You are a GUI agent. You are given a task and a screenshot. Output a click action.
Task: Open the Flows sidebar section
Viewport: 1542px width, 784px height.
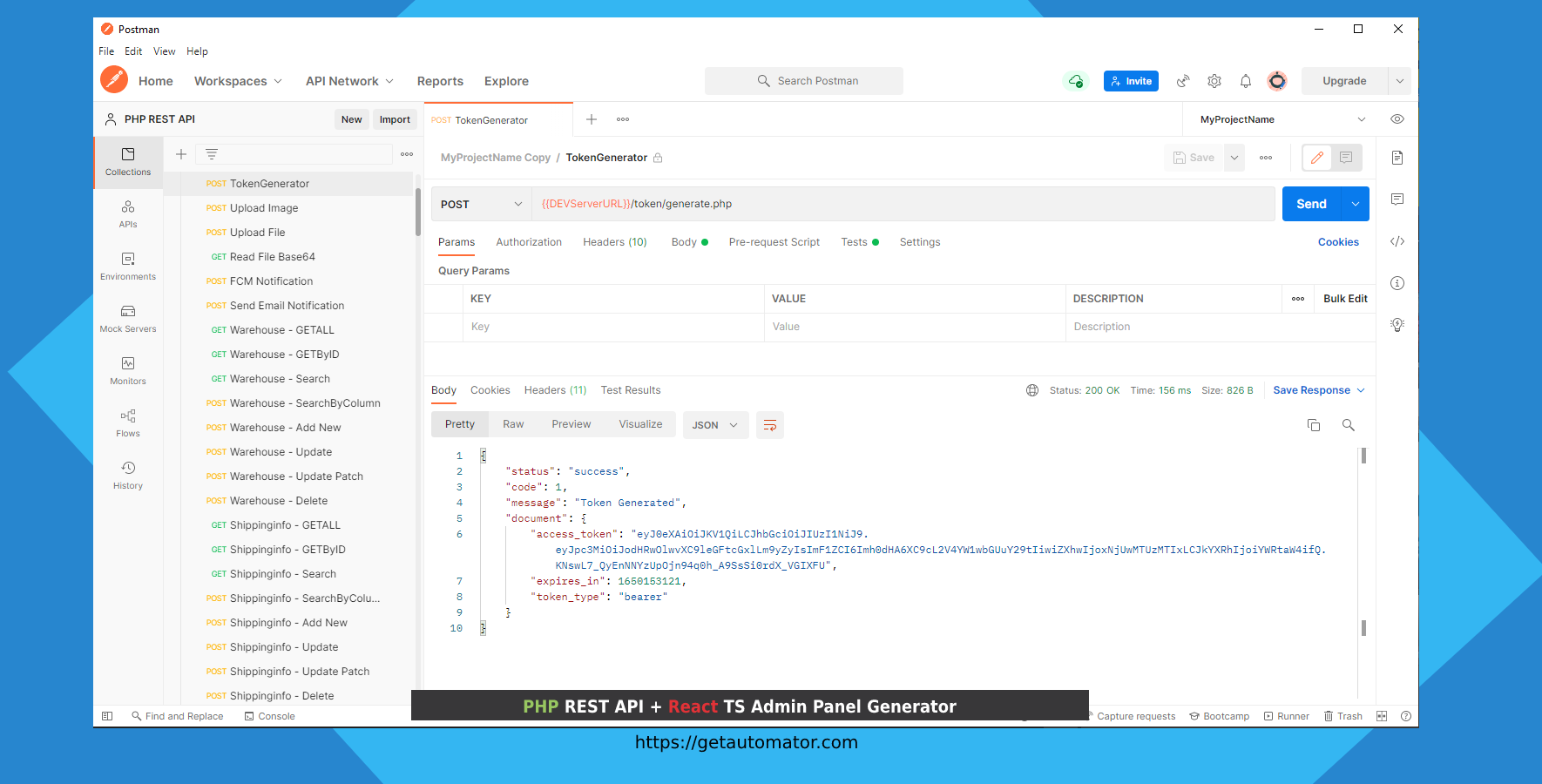pos(128,423)
